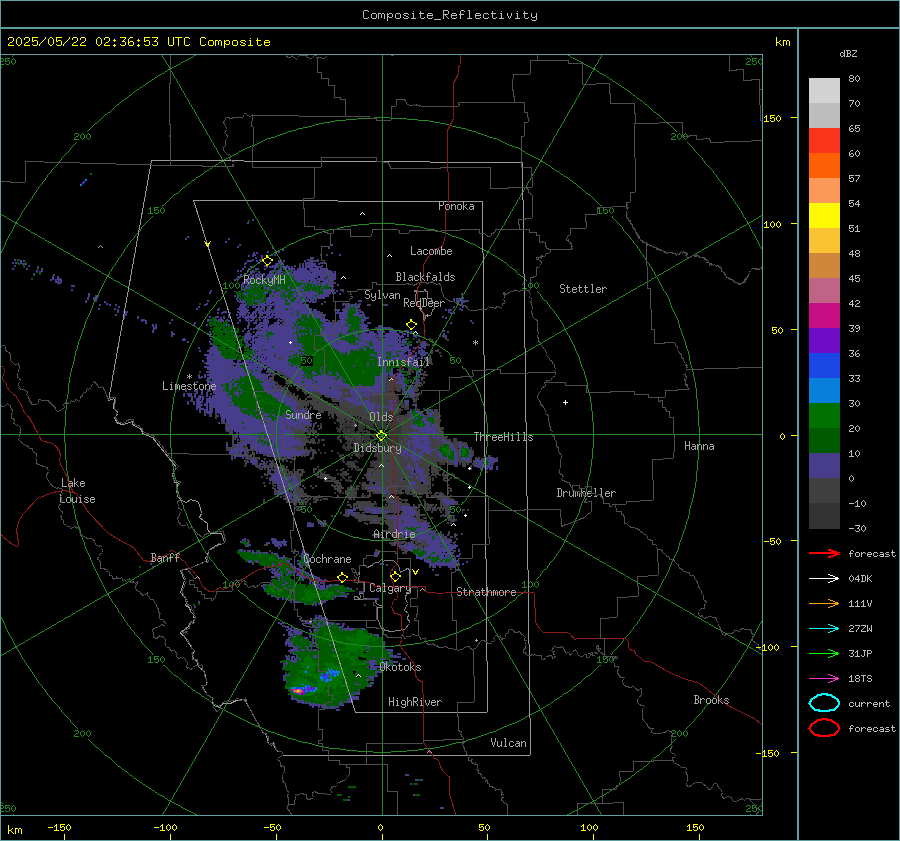Click the yellow diamond marker above Calgary
The height and width of the screenshot is (841, 900).
(395, 576)
